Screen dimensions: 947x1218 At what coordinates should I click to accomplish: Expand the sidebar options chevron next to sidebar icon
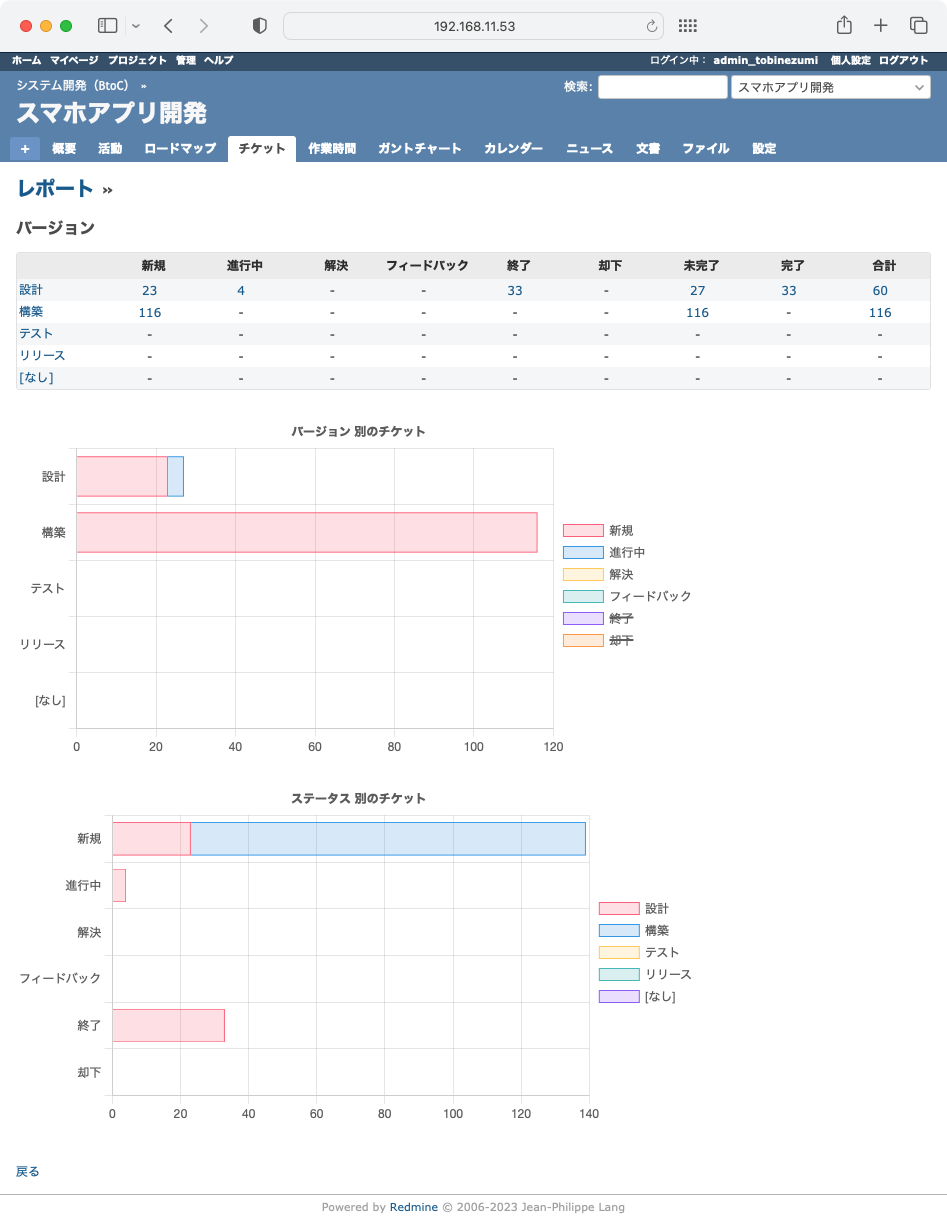tap(134, 25)
